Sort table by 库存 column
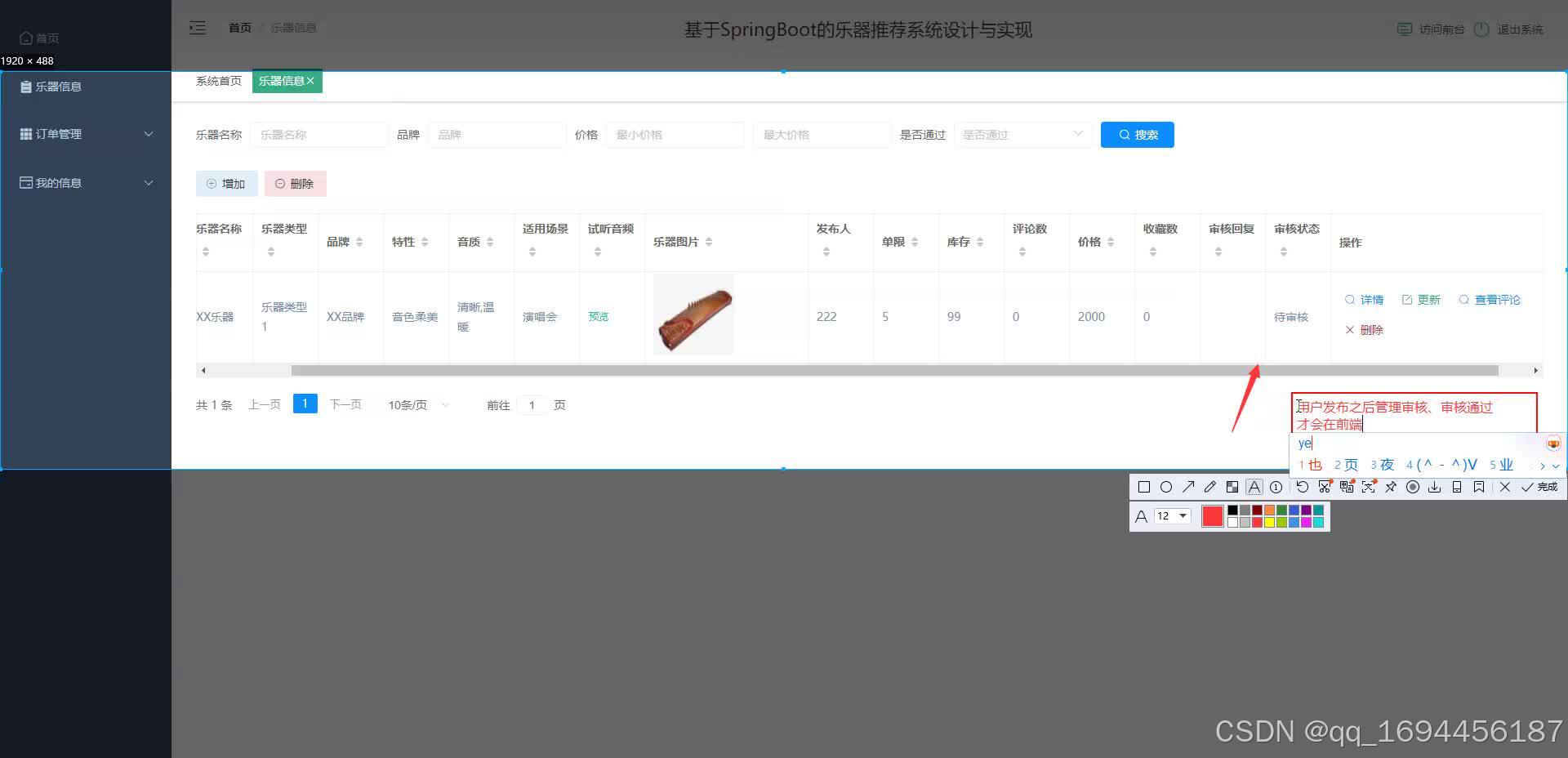This screenshot has height=758, width=1568. (x=980, y=242)
